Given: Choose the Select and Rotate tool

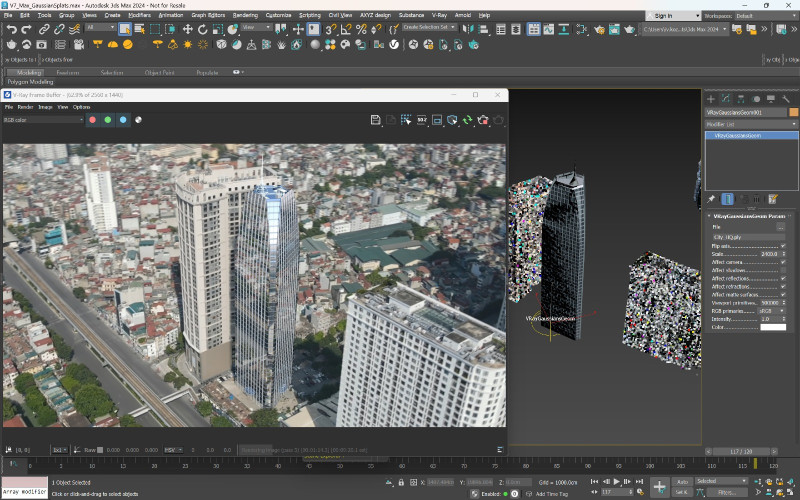Looking at the screenshot, I should pos(203,29).
